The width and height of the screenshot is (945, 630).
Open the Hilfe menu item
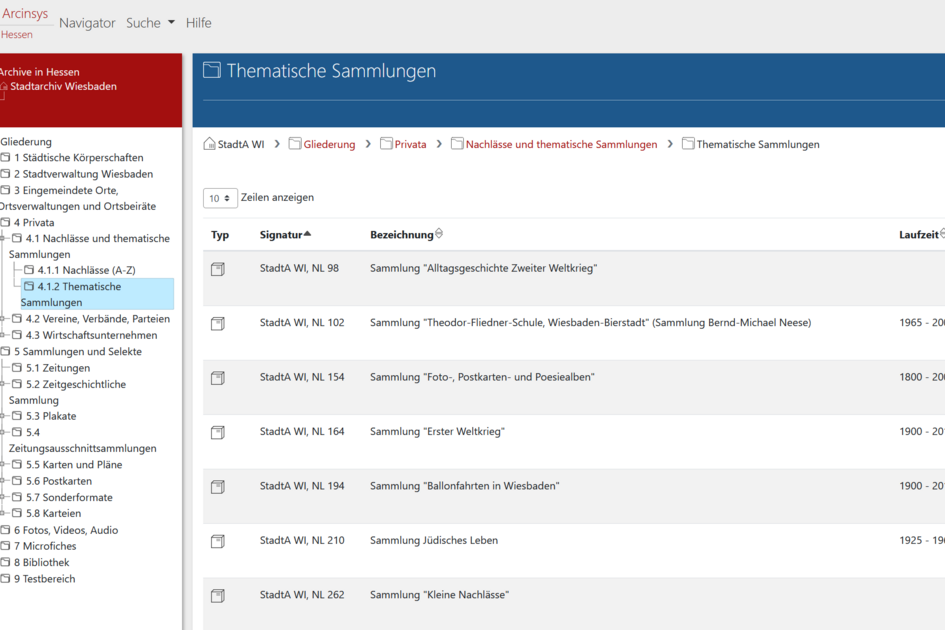tap(198, 23)
